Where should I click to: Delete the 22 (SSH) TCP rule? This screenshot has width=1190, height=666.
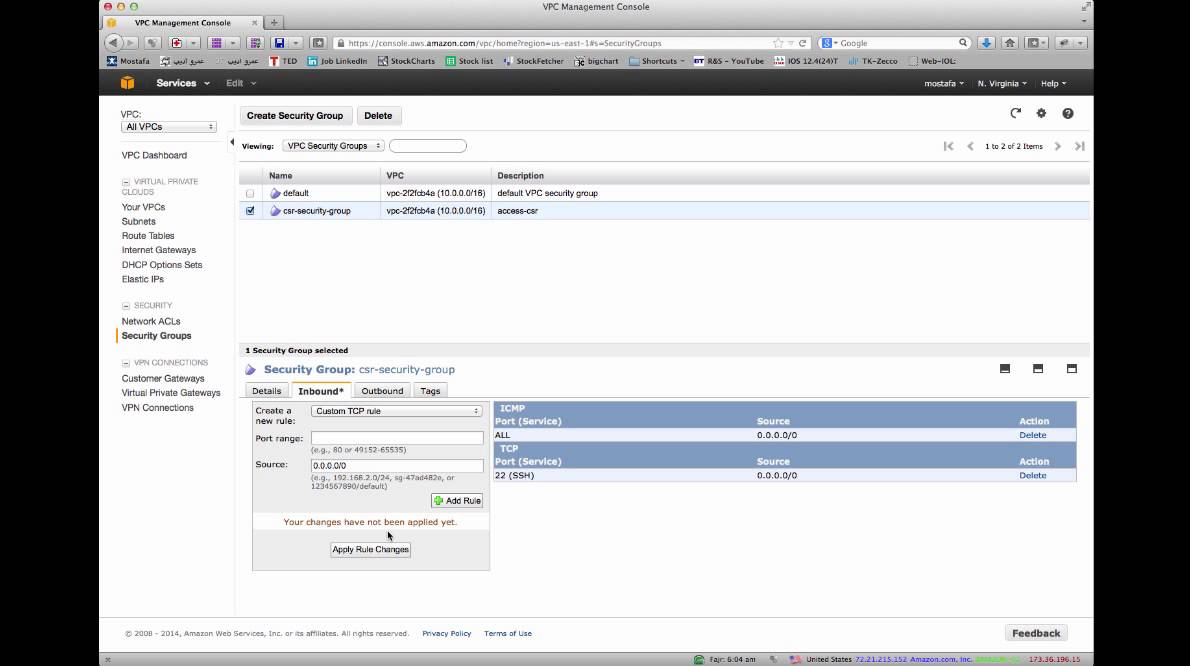1032,476
